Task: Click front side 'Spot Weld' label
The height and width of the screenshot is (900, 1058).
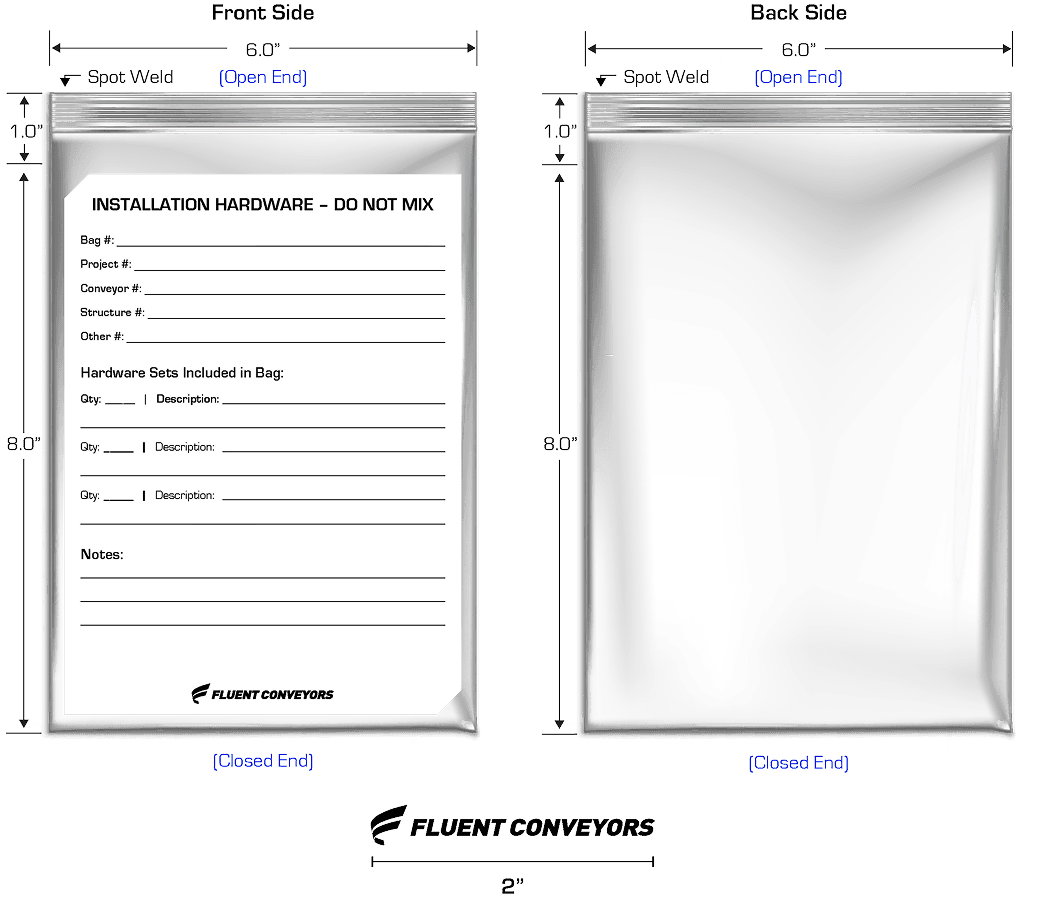Action: tap(130, 78)
